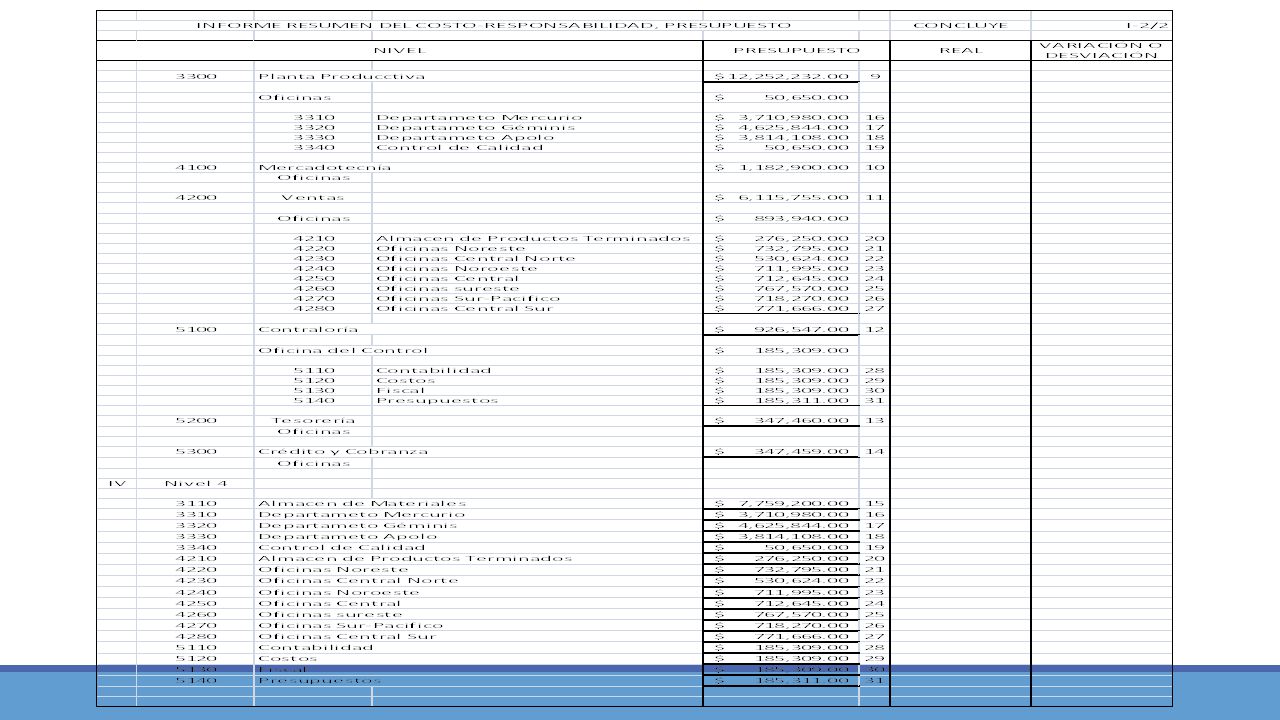
Task: Click the 'Oficinas' row under Tesorería
Action: [x=314, y=431]
